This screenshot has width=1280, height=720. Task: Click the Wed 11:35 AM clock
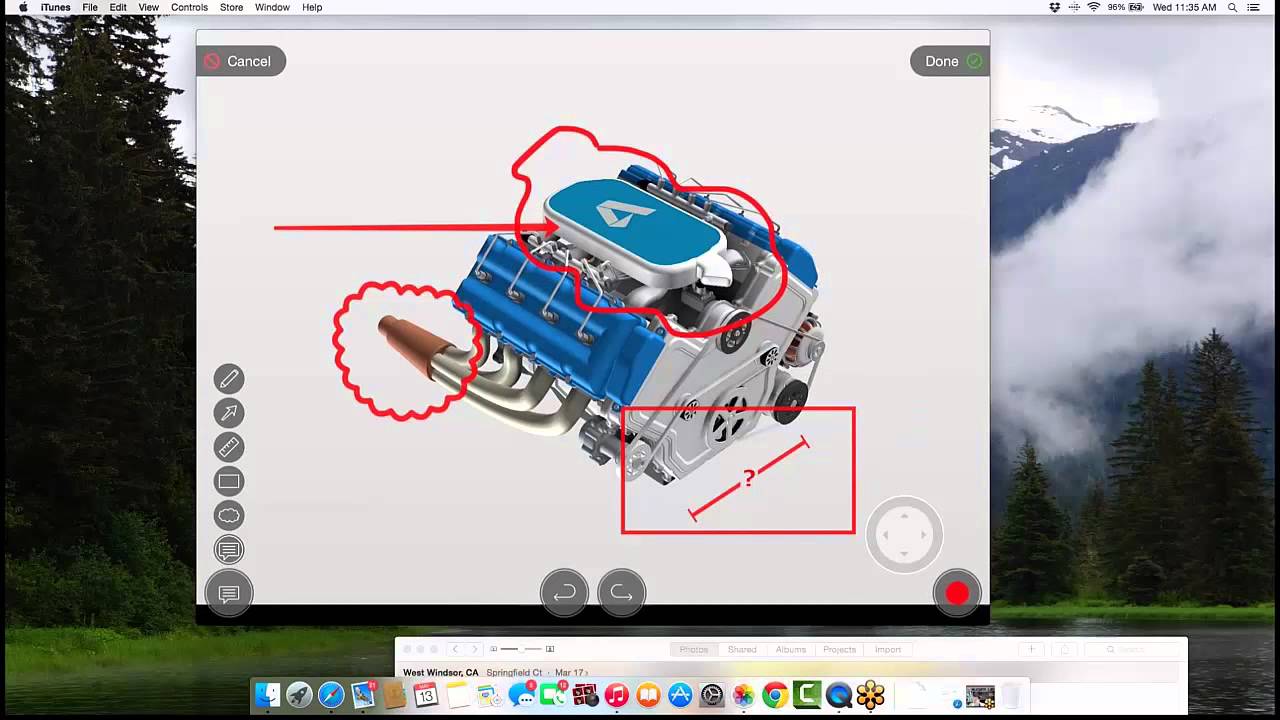click(x=1184, y=7)
